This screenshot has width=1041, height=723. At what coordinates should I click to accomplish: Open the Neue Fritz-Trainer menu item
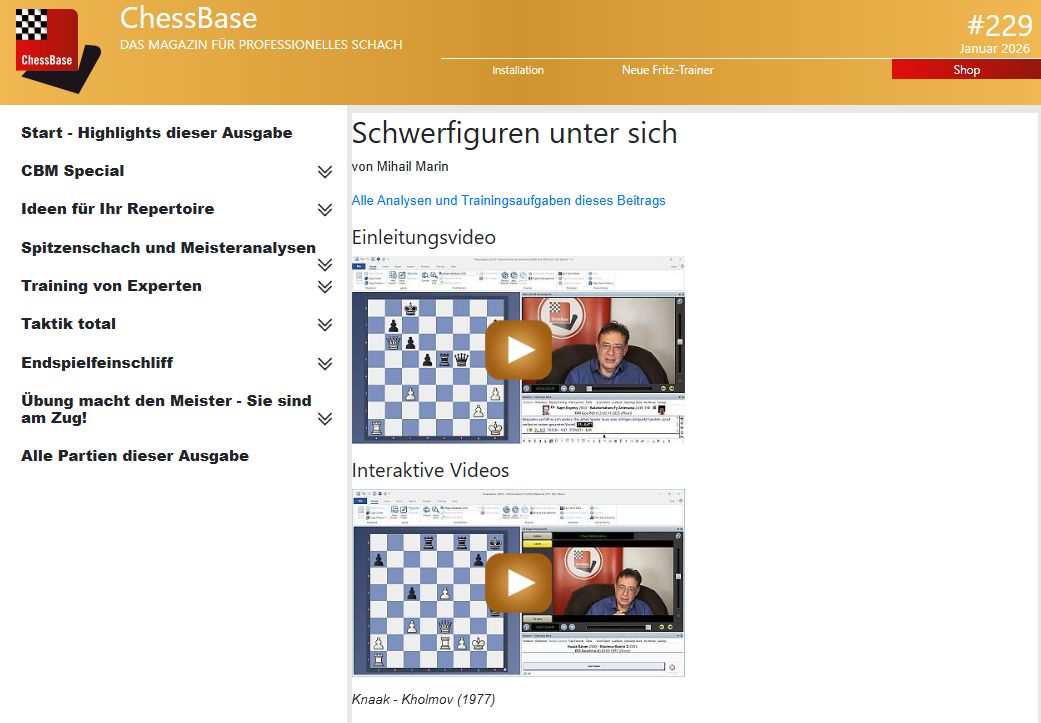pos(667,70)
